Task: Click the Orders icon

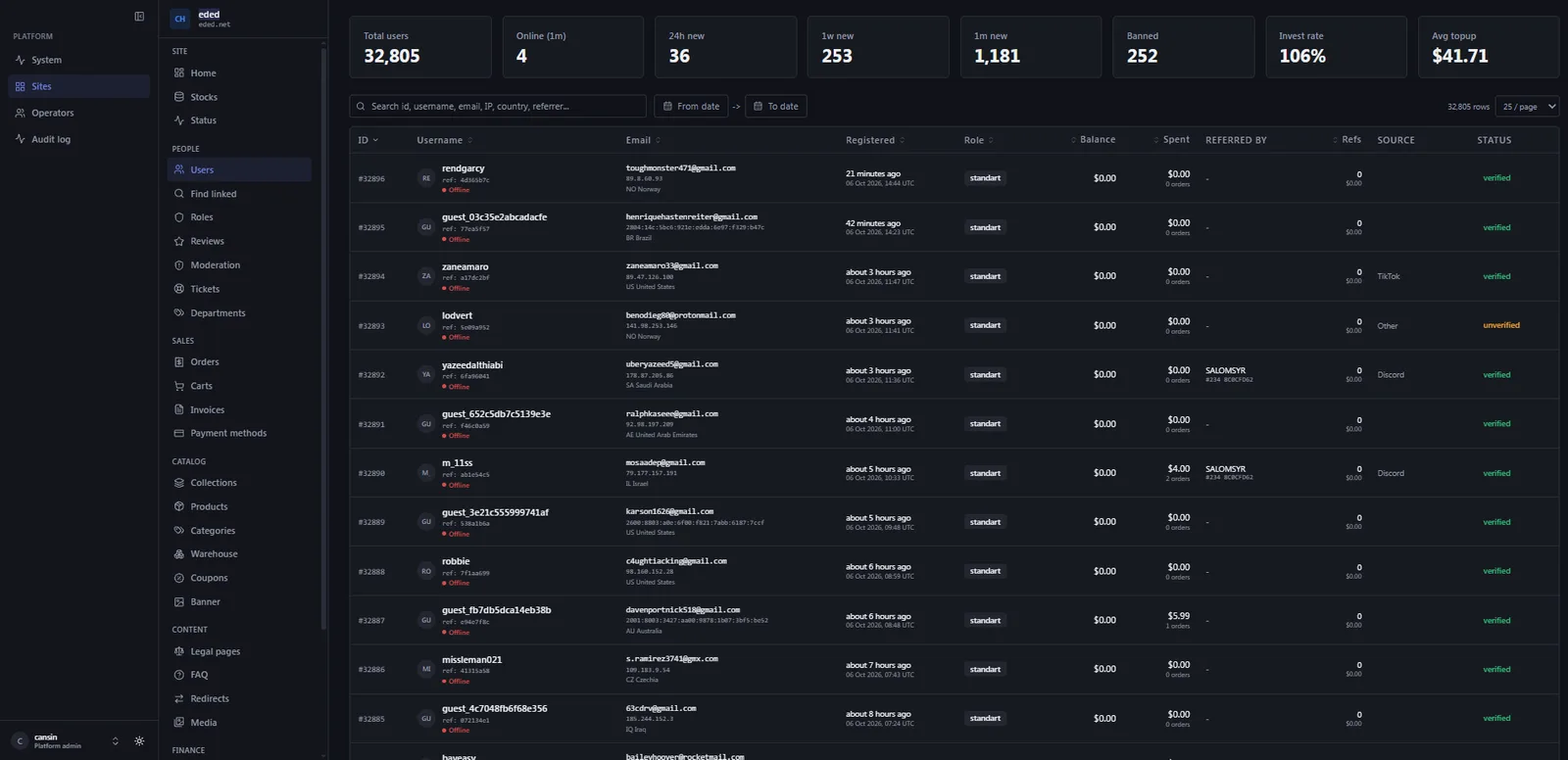Action: 179,362
